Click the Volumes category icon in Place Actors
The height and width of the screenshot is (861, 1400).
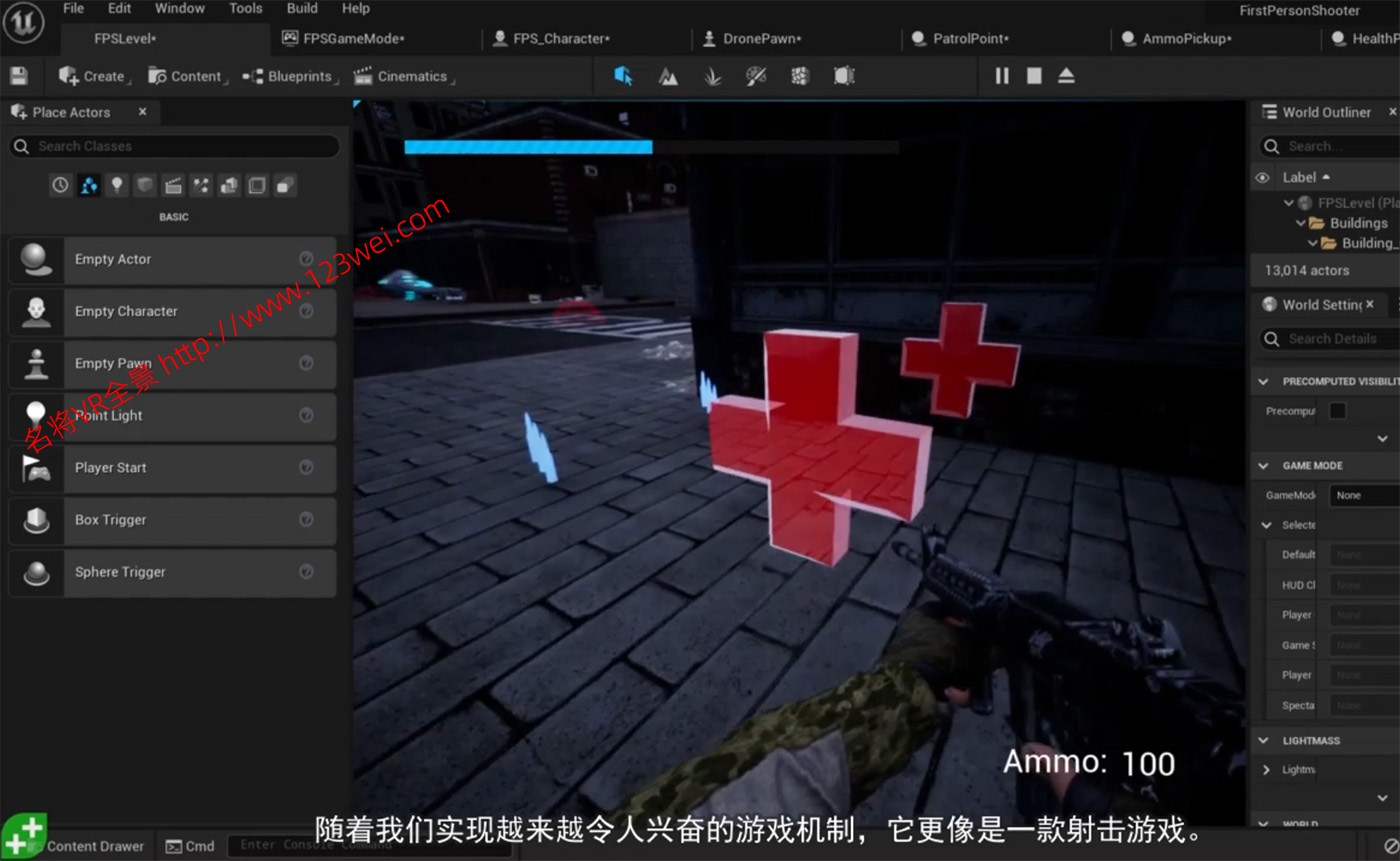coord(255,184)
